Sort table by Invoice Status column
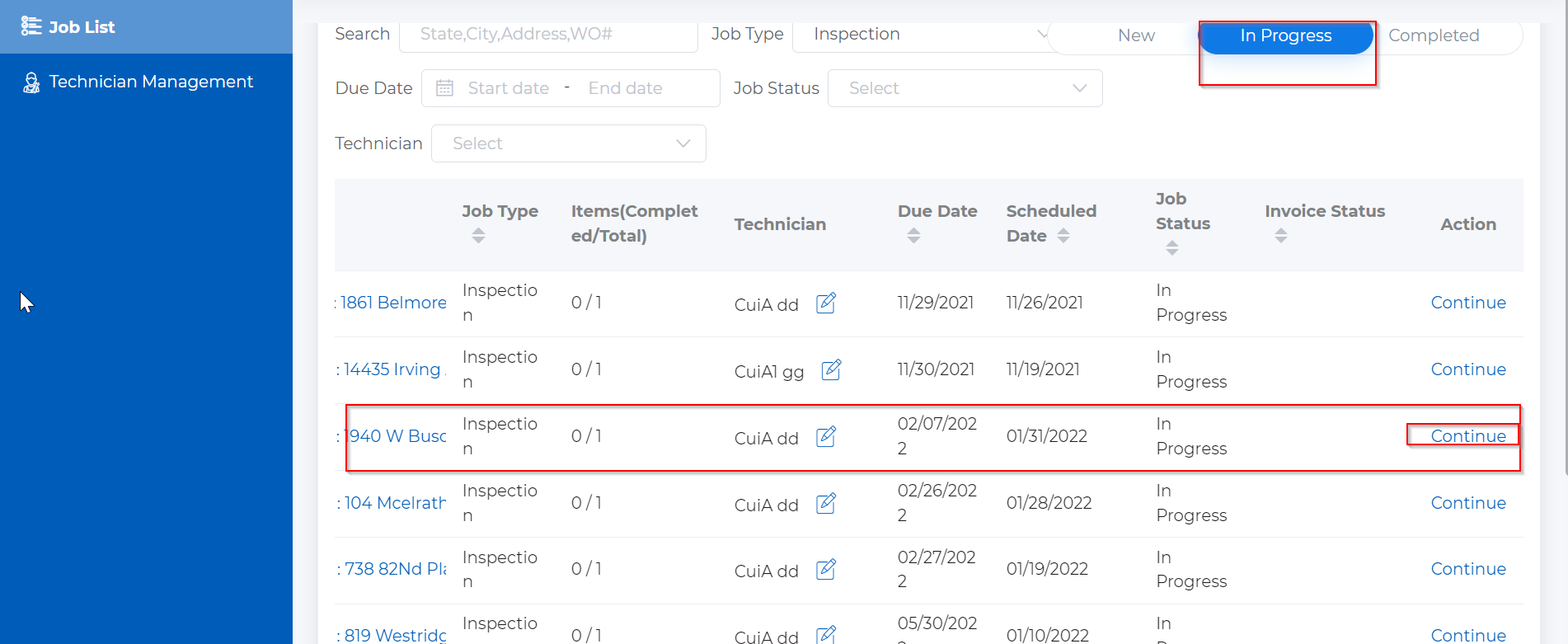 pyautogui.click(x=1281, y=236)
